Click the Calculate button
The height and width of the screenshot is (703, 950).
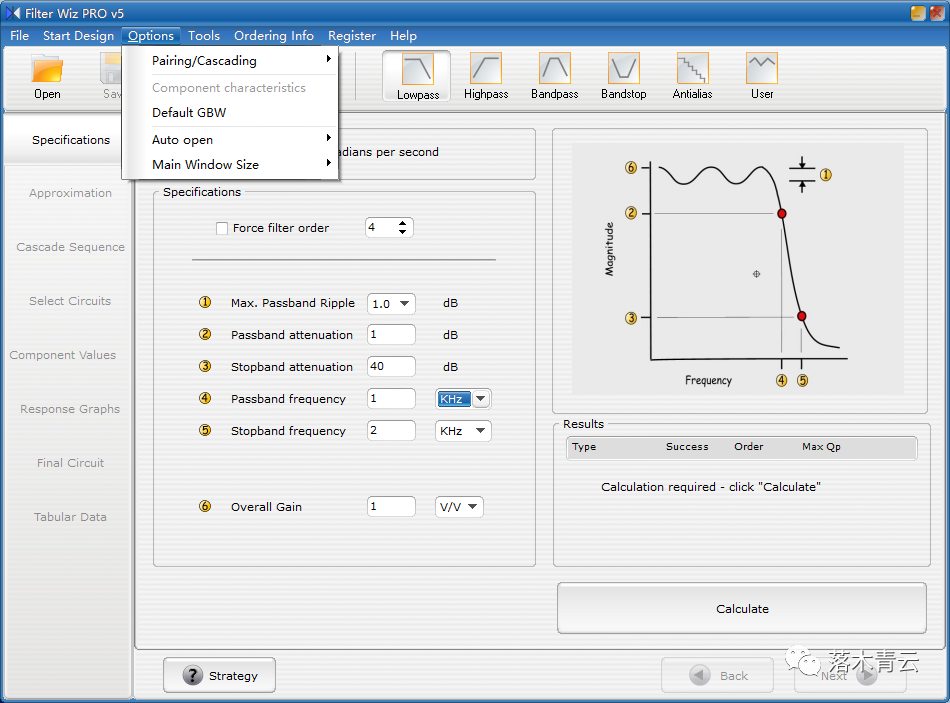click(742, 608)
